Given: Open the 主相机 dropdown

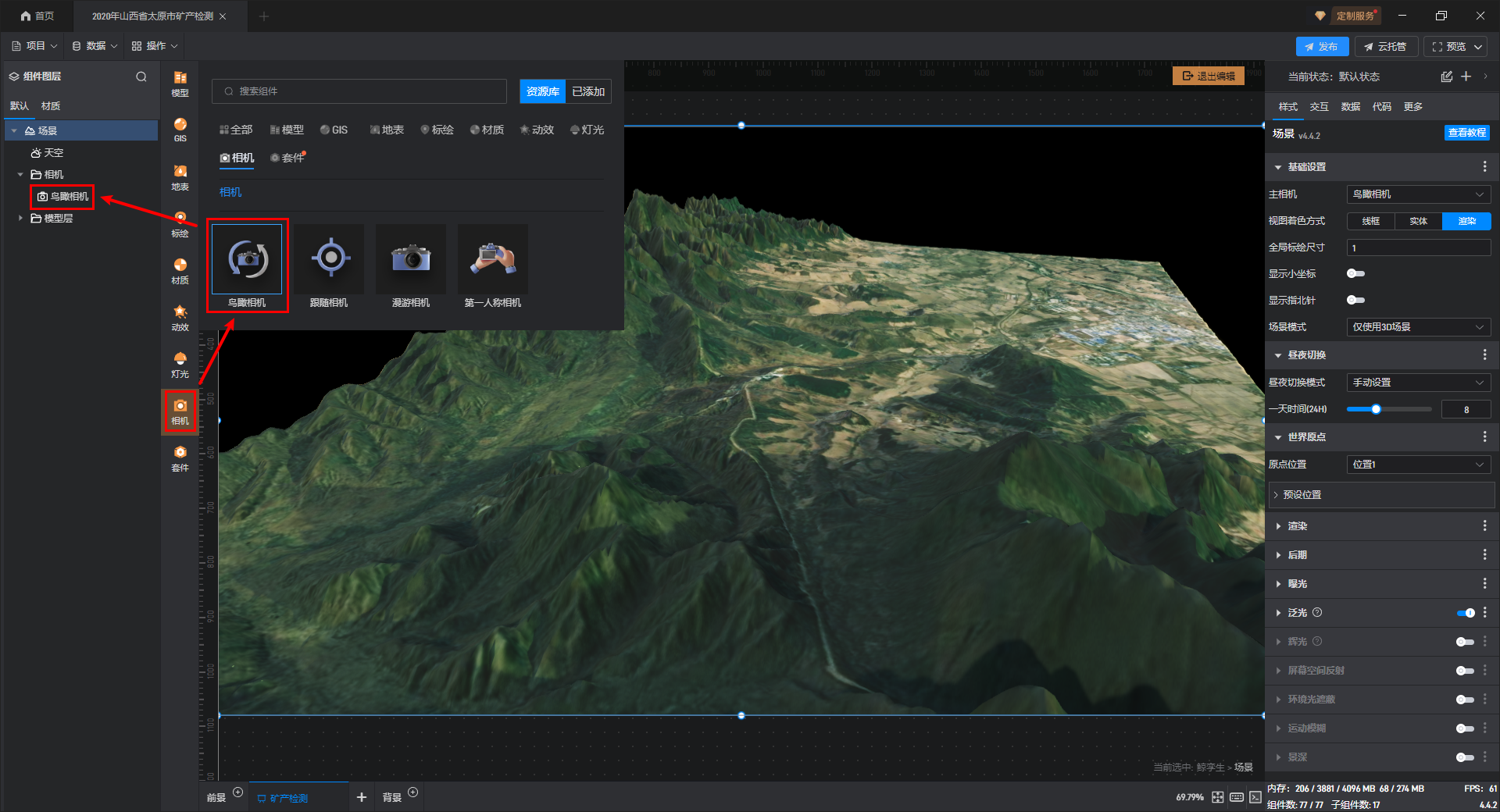Looking at the screenshot, I should tap(1418, 194).
